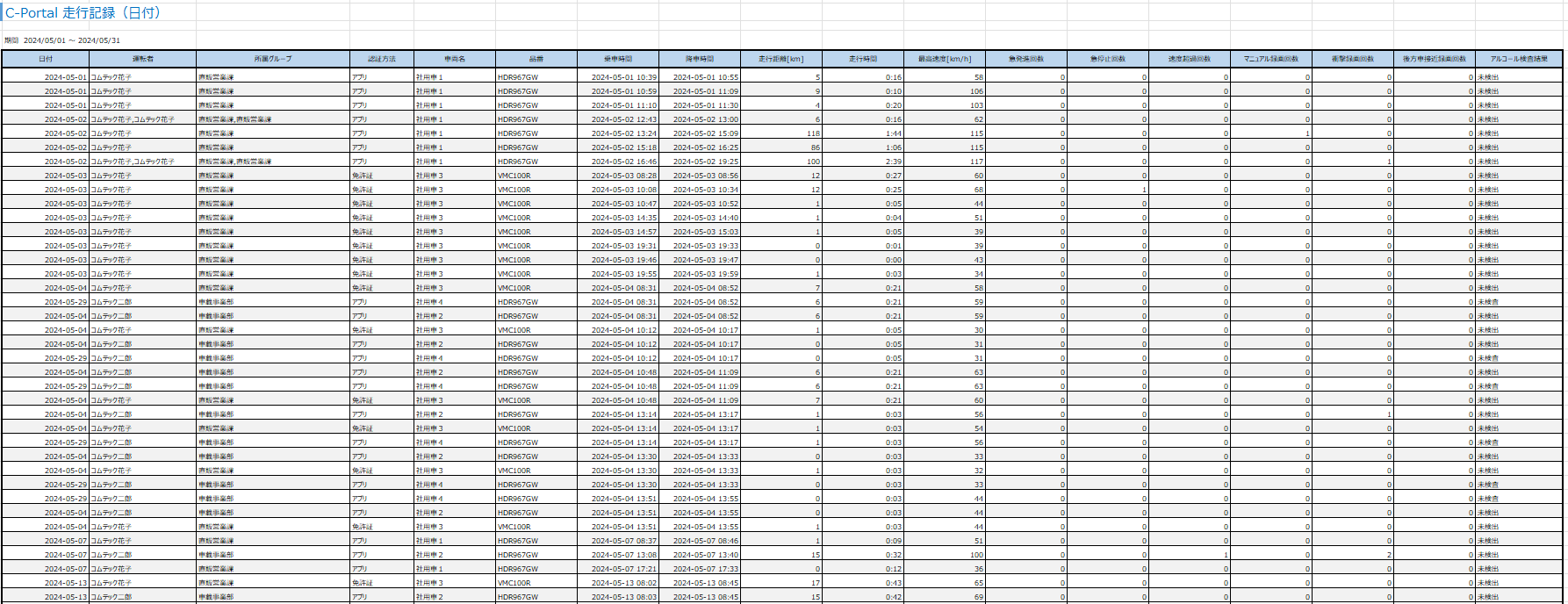Select the 急発進回数 column header
The width and height of the screenshot is (1568, 604).
pos(1026,59)
